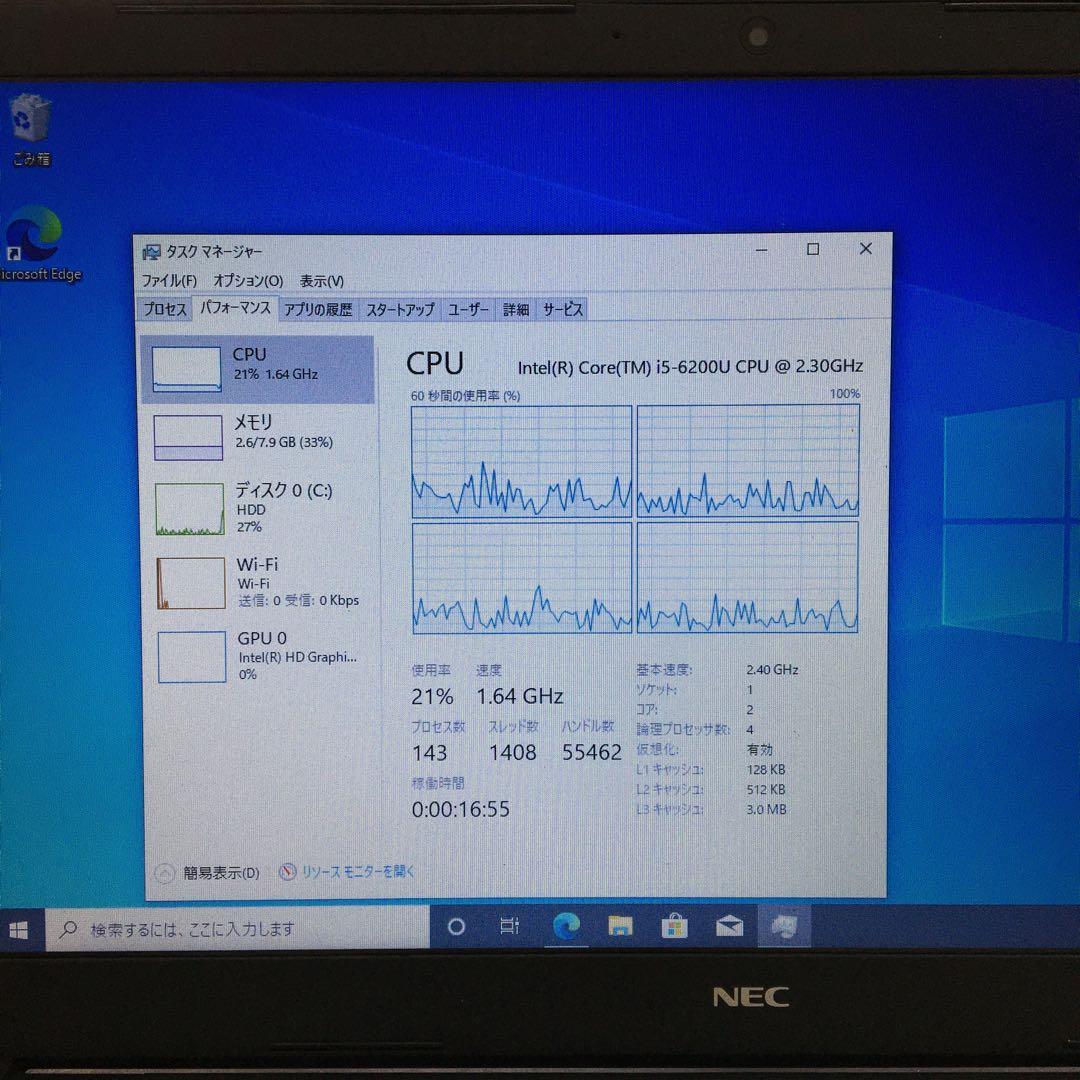
Task: Click the active Task Manager icon on the taskbar
Action: pos(784,927)
